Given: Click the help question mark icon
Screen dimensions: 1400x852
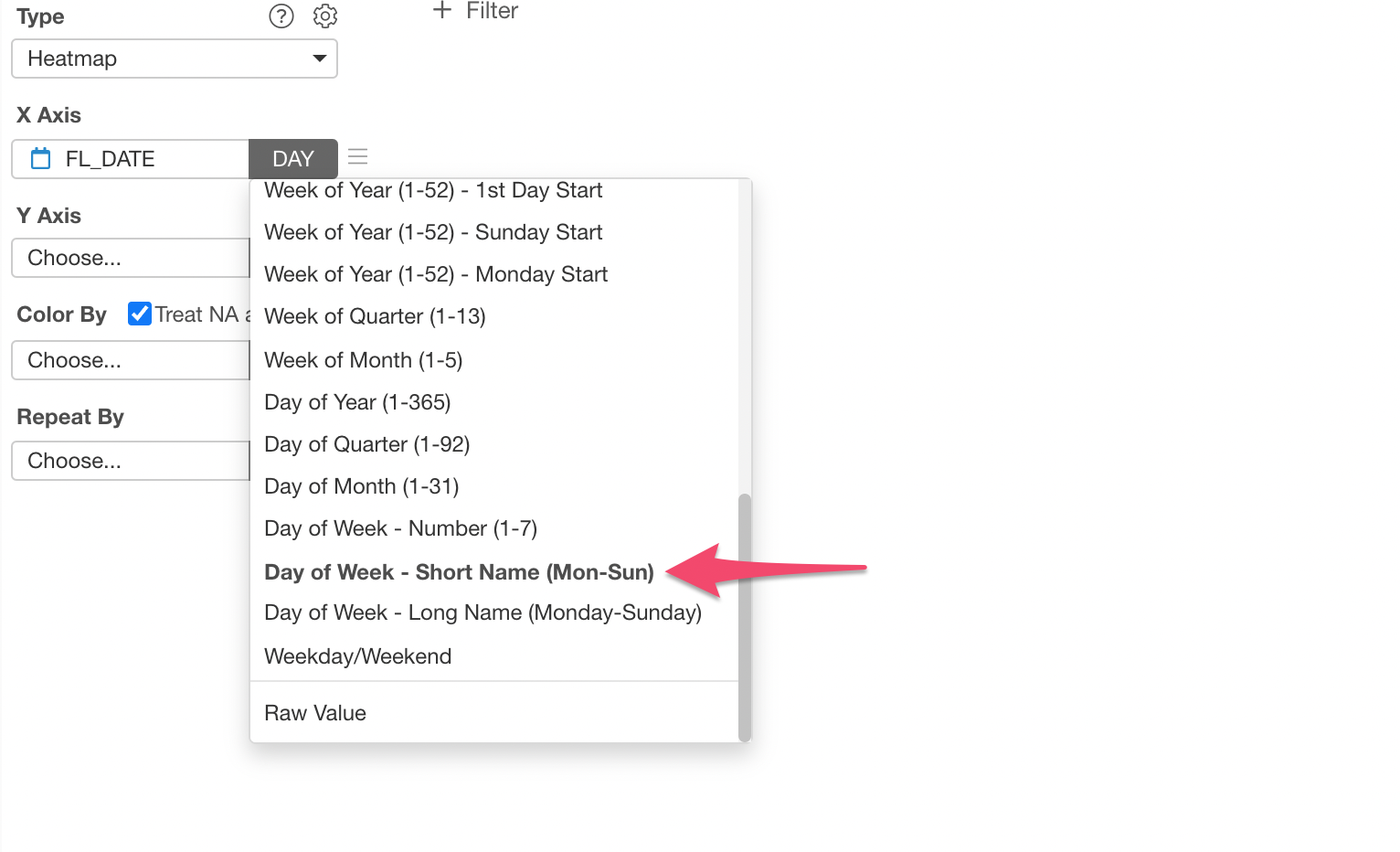Looking at the screenshot, I should coord(281,16).
